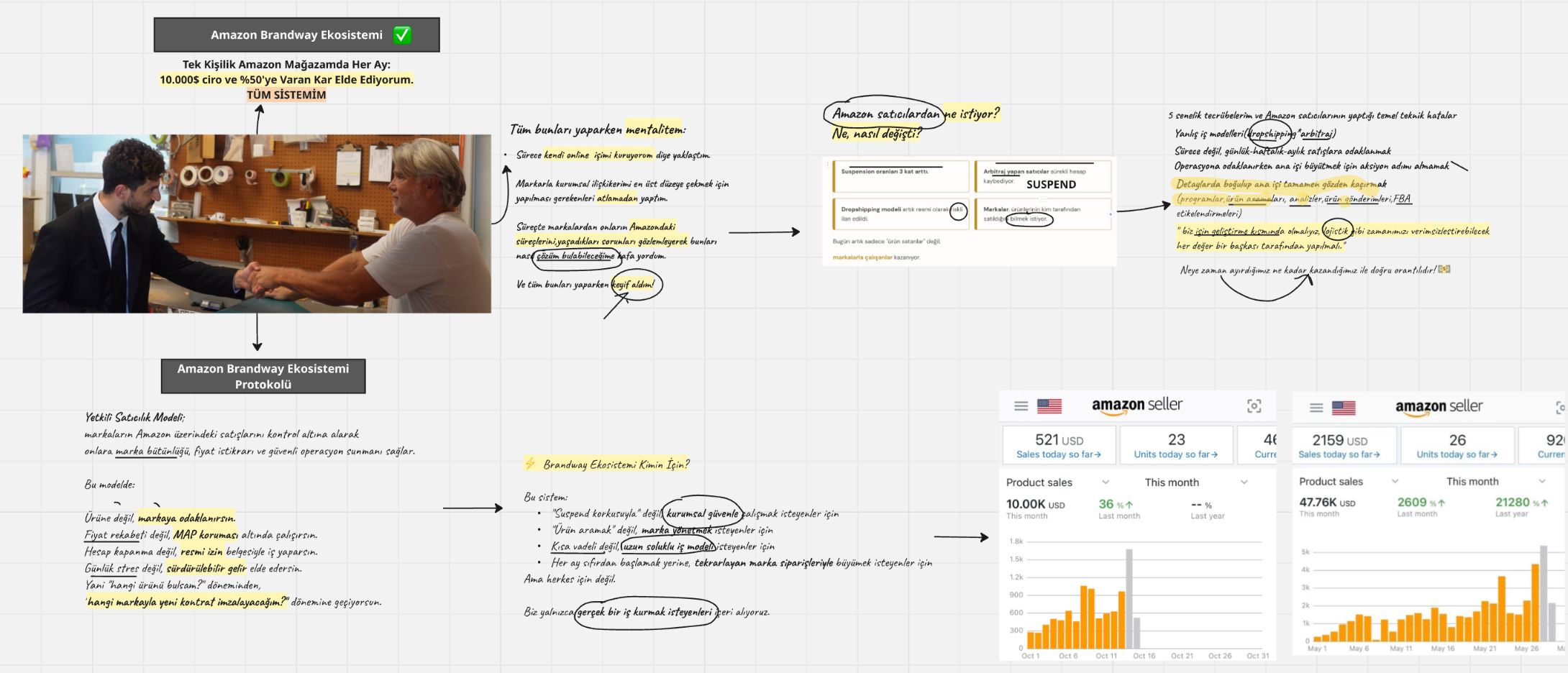Click the amazon seller logo above 47.76K USD

[x=1439, y=407]
